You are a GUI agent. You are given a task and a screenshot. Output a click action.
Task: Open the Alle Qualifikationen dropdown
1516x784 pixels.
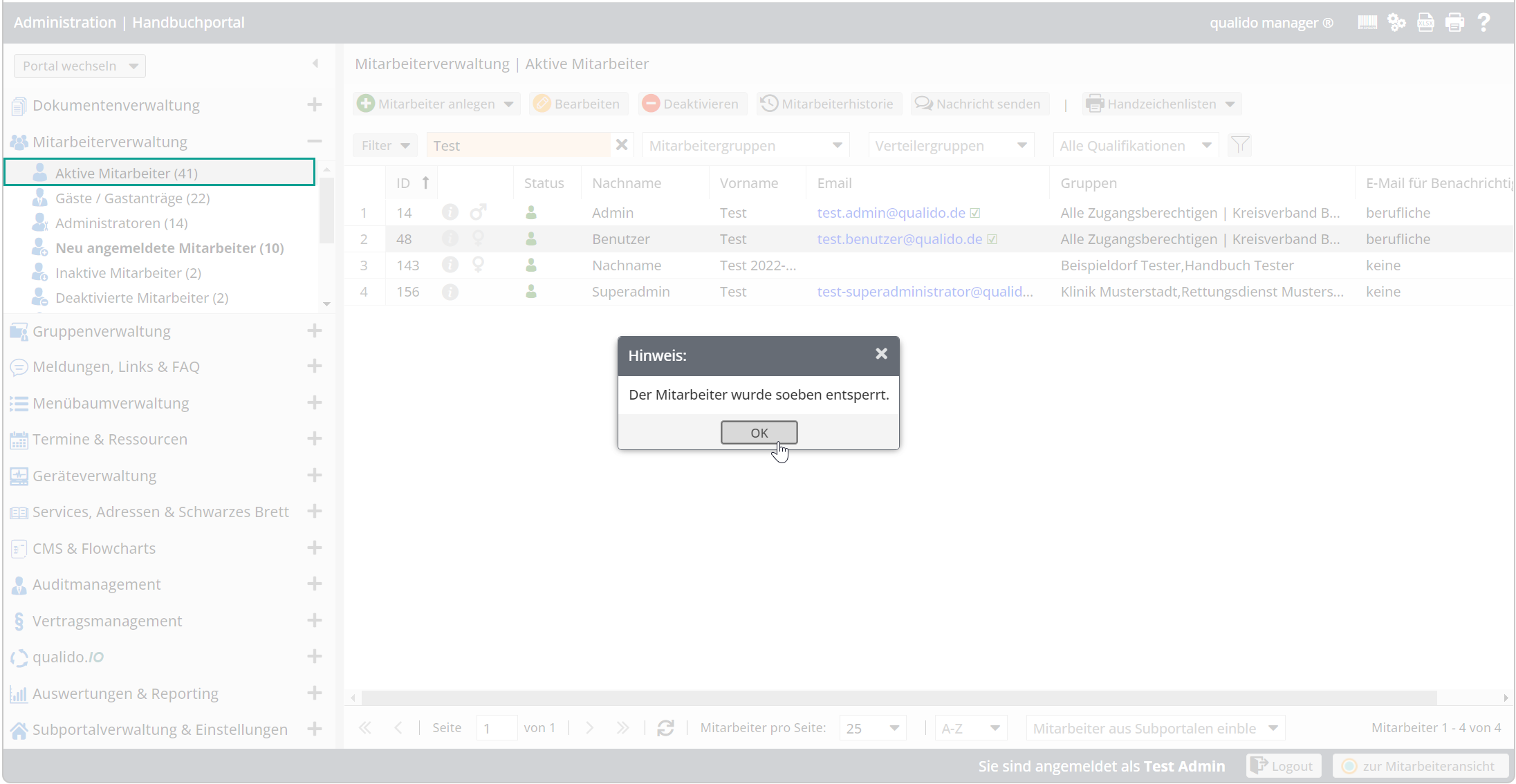[x=1135, y=145]
